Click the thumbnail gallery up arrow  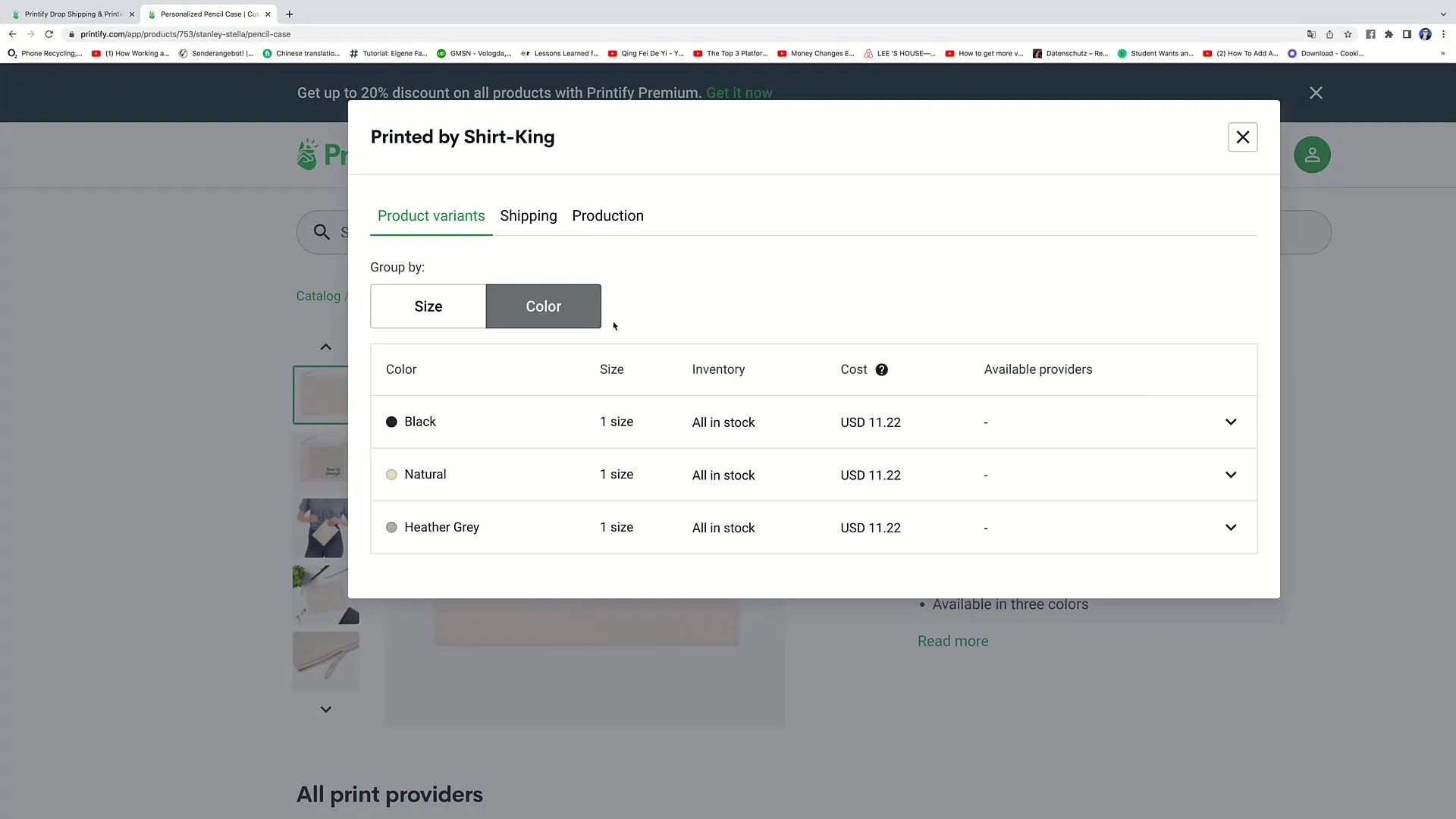click(x=325, y=347)
